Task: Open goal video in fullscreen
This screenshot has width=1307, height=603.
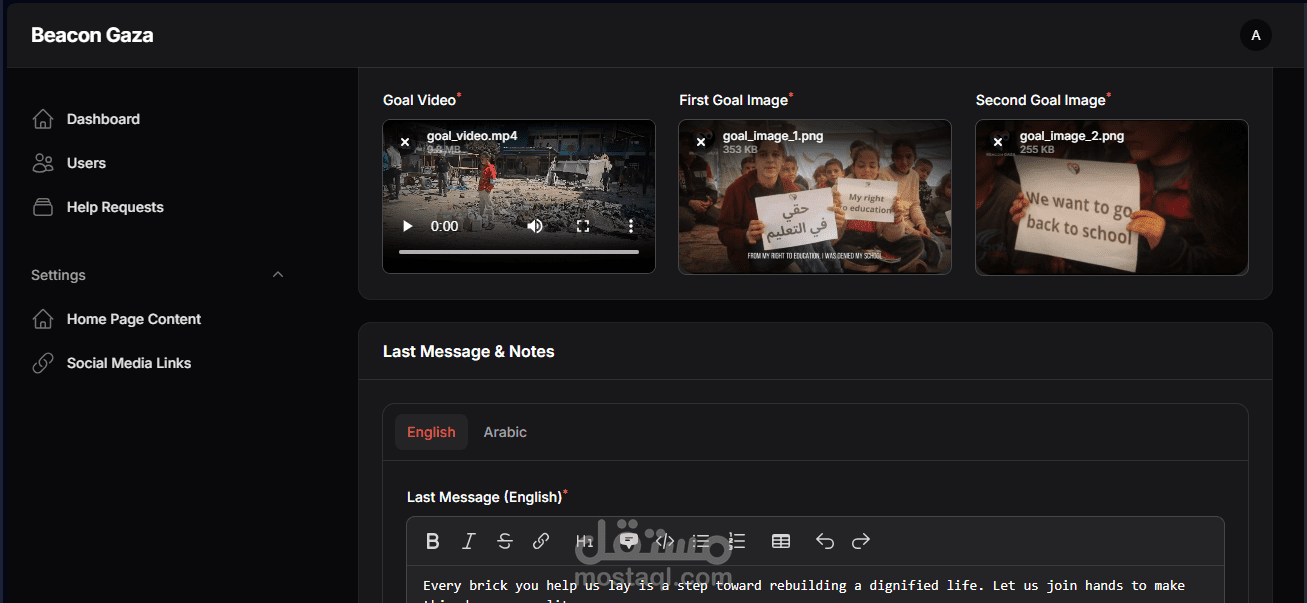Action: [583, 226]
